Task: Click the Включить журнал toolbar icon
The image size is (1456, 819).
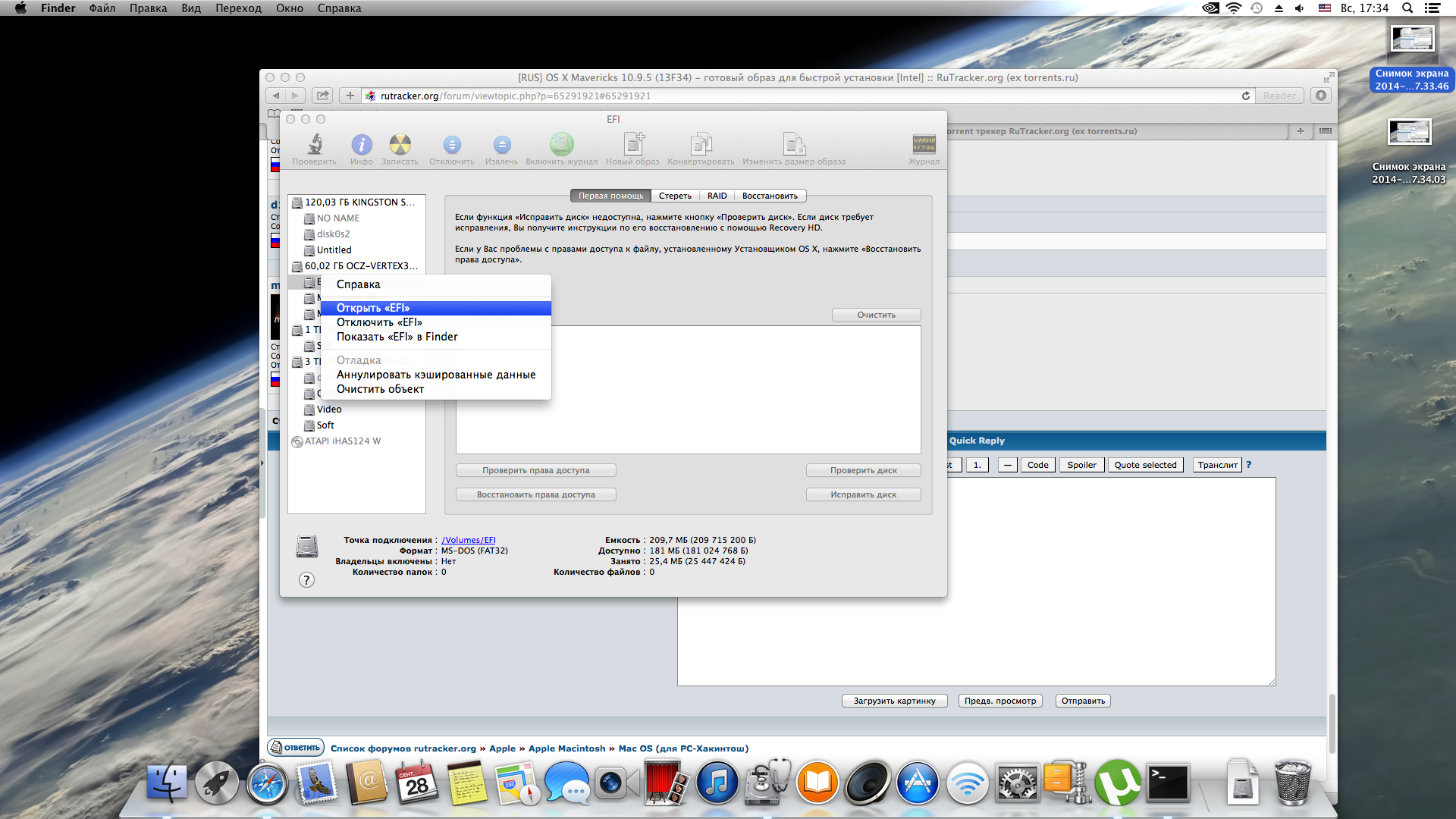Action: (561, 144)
